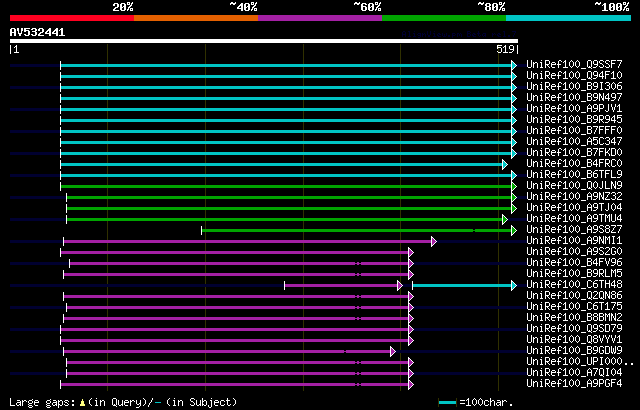Open subject UniRef100_B9I306

point(574,86)
